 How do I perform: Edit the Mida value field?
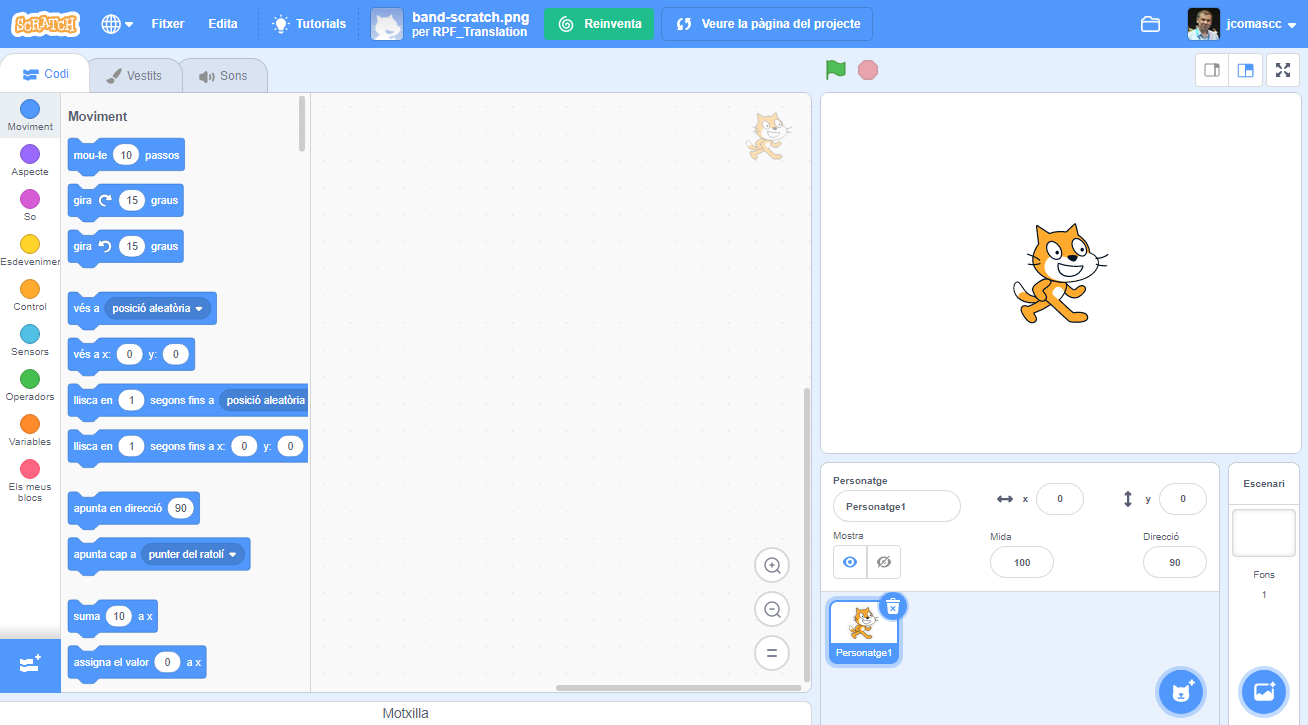1021,562
